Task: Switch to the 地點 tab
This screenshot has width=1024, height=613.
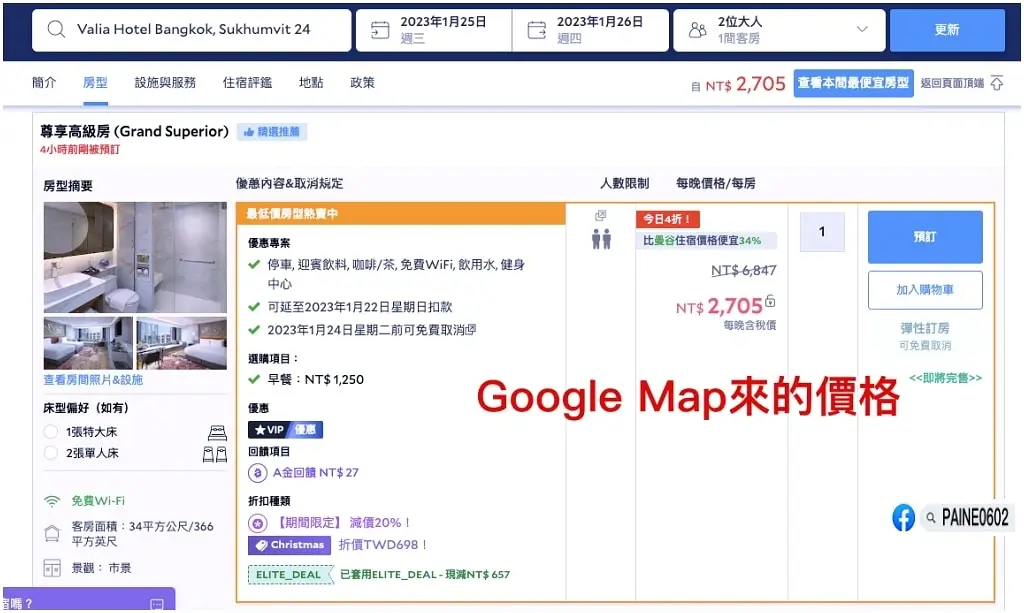Action: pyautogui.click(x=311, y=83)
